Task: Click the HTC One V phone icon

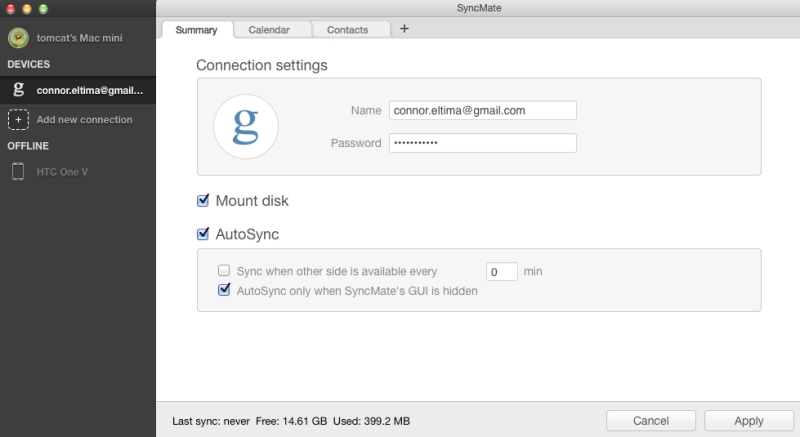Action: pyautogui.click(x=18, y=171)
